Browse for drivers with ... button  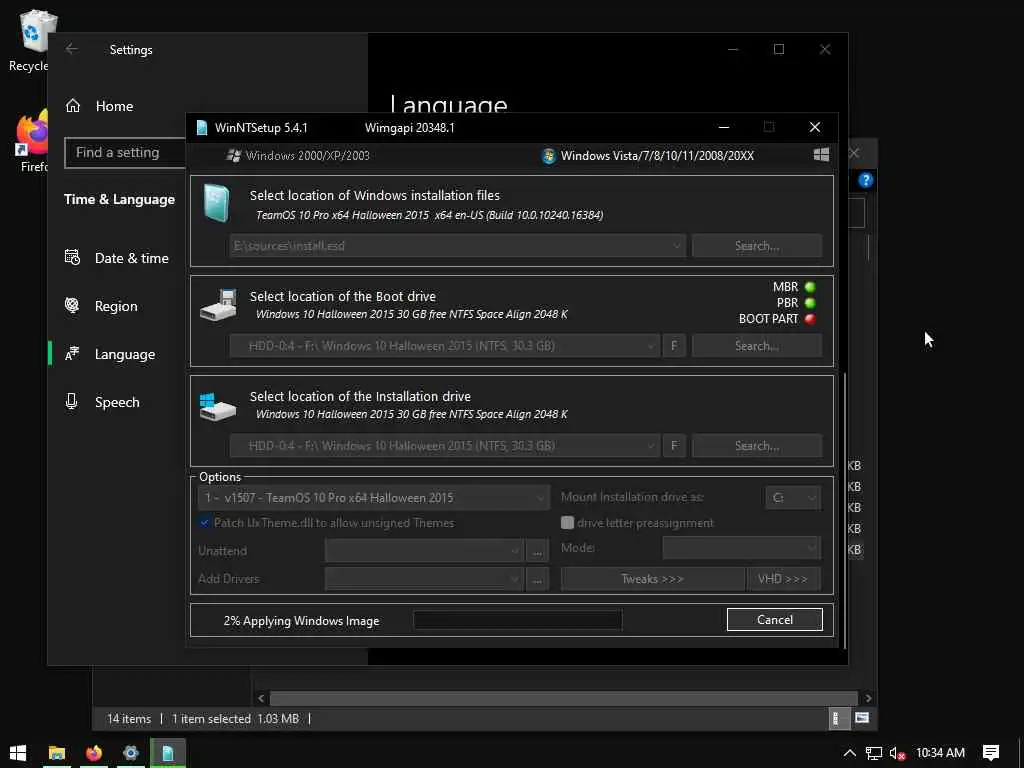[537, 579]
